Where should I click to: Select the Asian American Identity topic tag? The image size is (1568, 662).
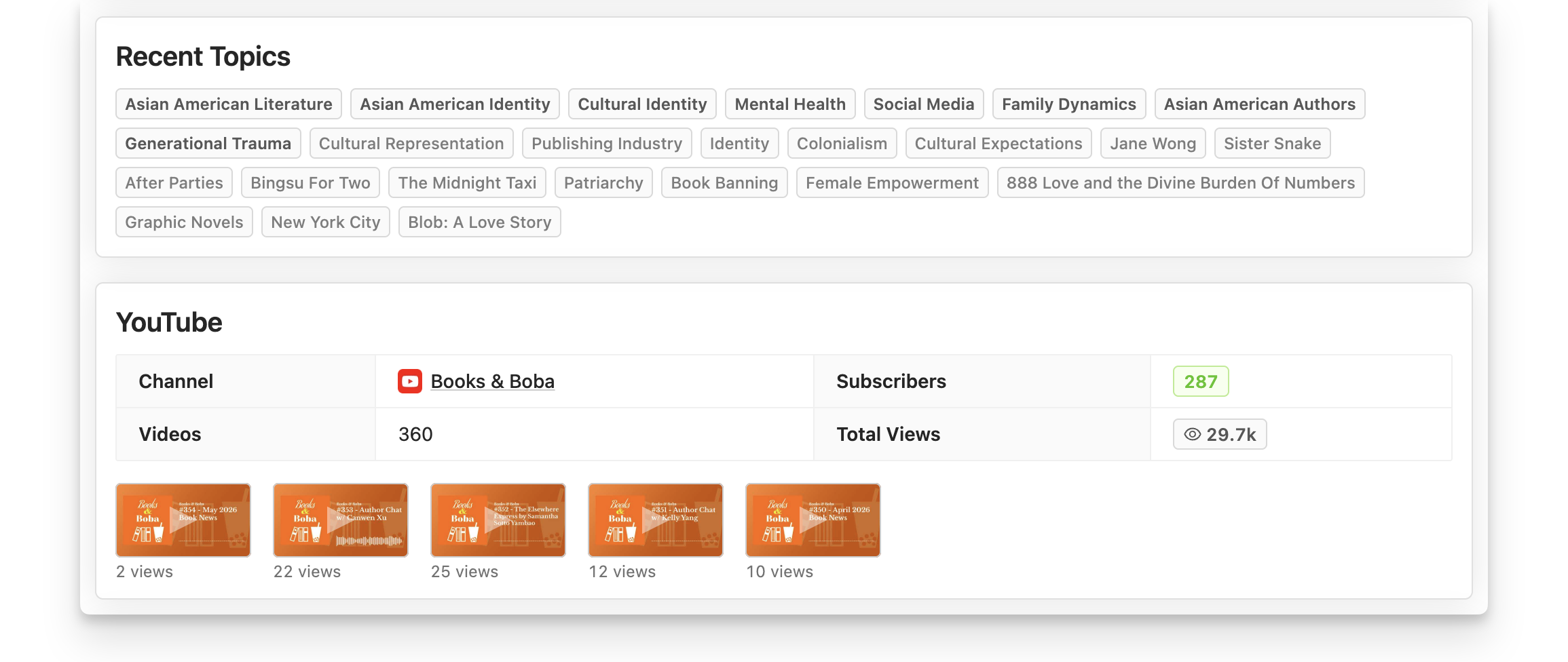point(455,104)
